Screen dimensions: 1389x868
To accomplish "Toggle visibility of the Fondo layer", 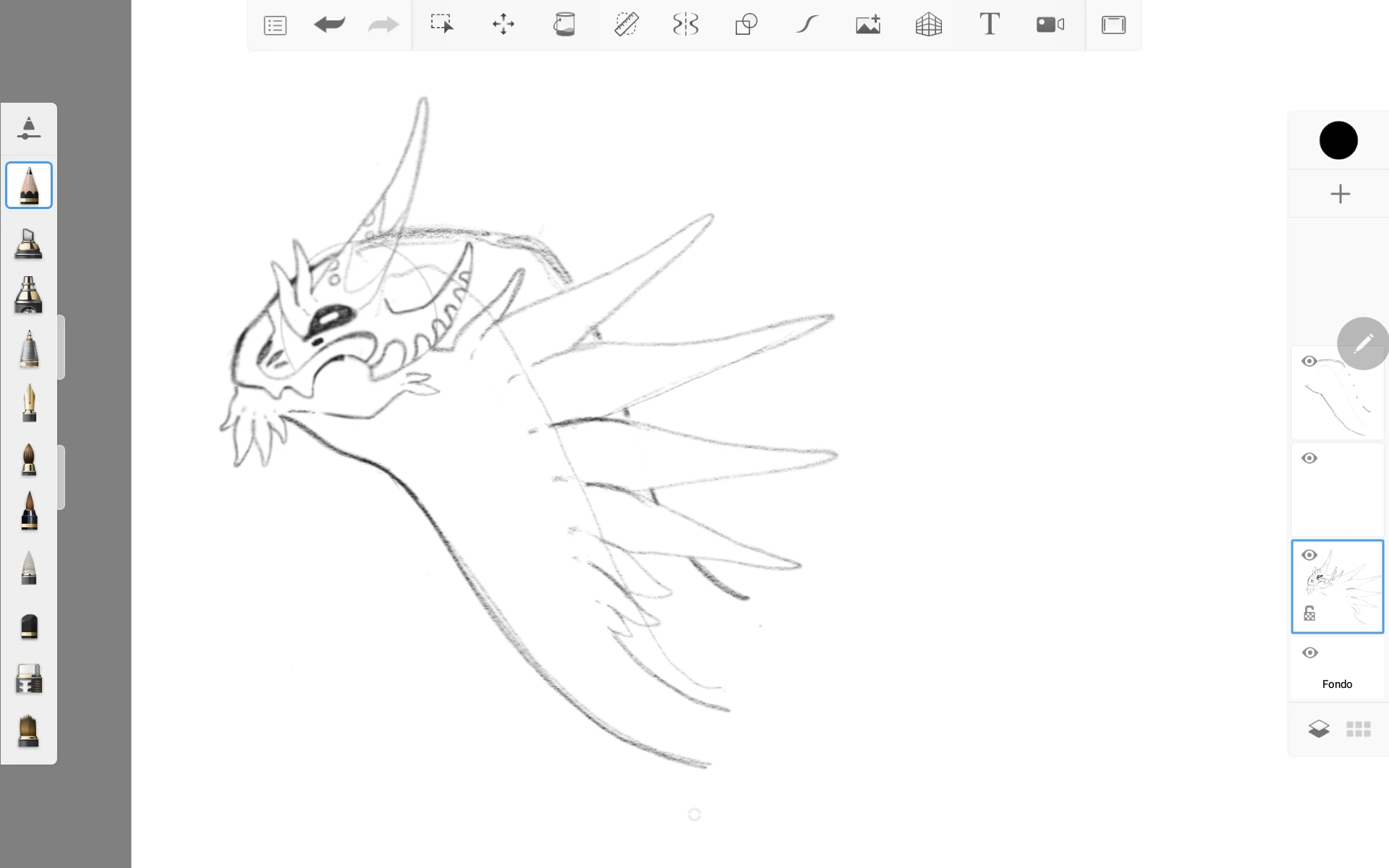I will point(1309,653).
